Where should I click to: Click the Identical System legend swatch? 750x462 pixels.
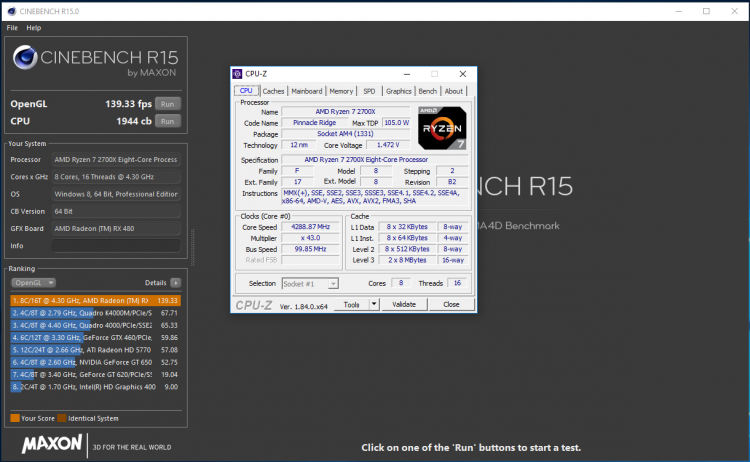[x=62, y=418]
